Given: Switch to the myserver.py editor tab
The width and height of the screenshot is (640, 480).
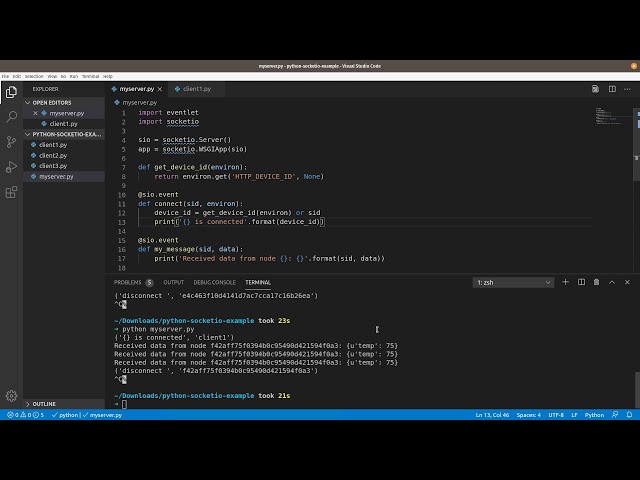Looking at the screenshot, I should click(x=137, y=89).
